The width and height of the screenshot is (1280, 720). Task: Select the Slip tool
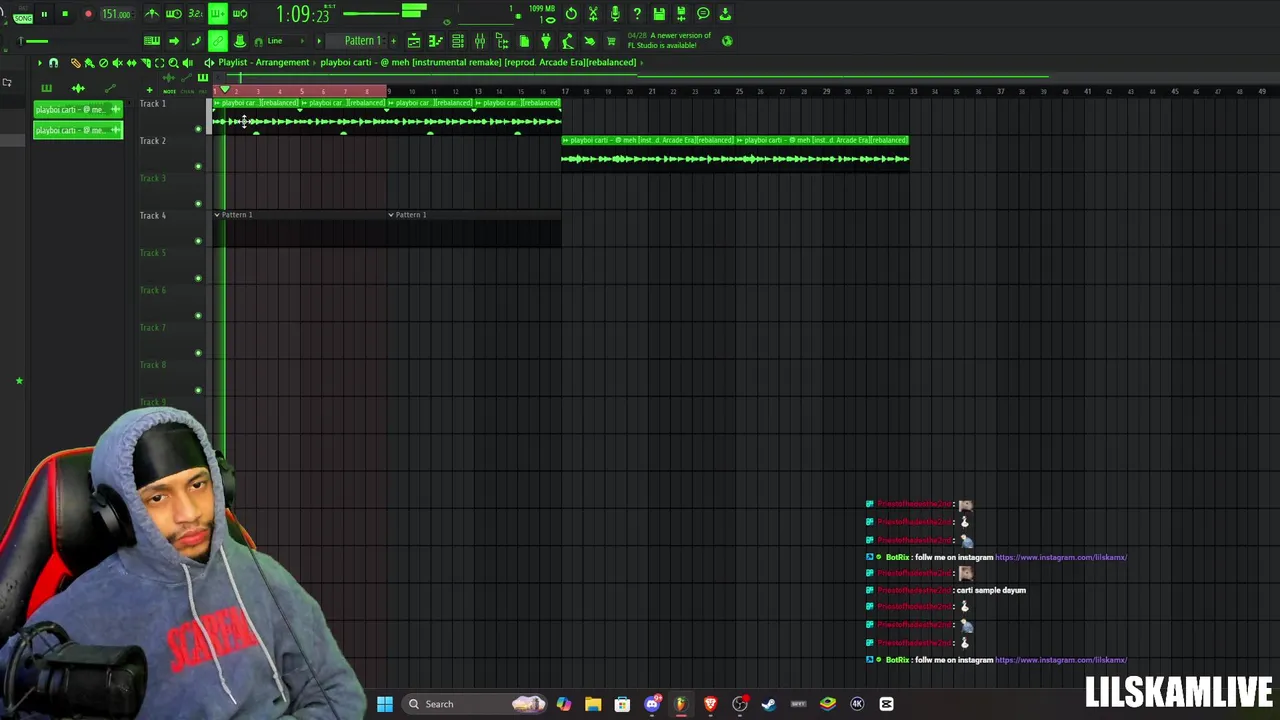131,63
